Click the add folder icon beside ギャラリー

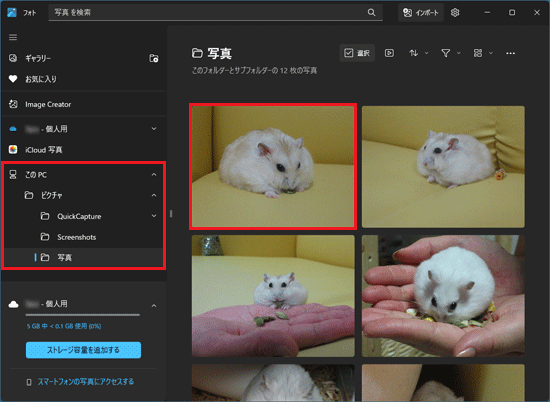click(x=154, y=58)
